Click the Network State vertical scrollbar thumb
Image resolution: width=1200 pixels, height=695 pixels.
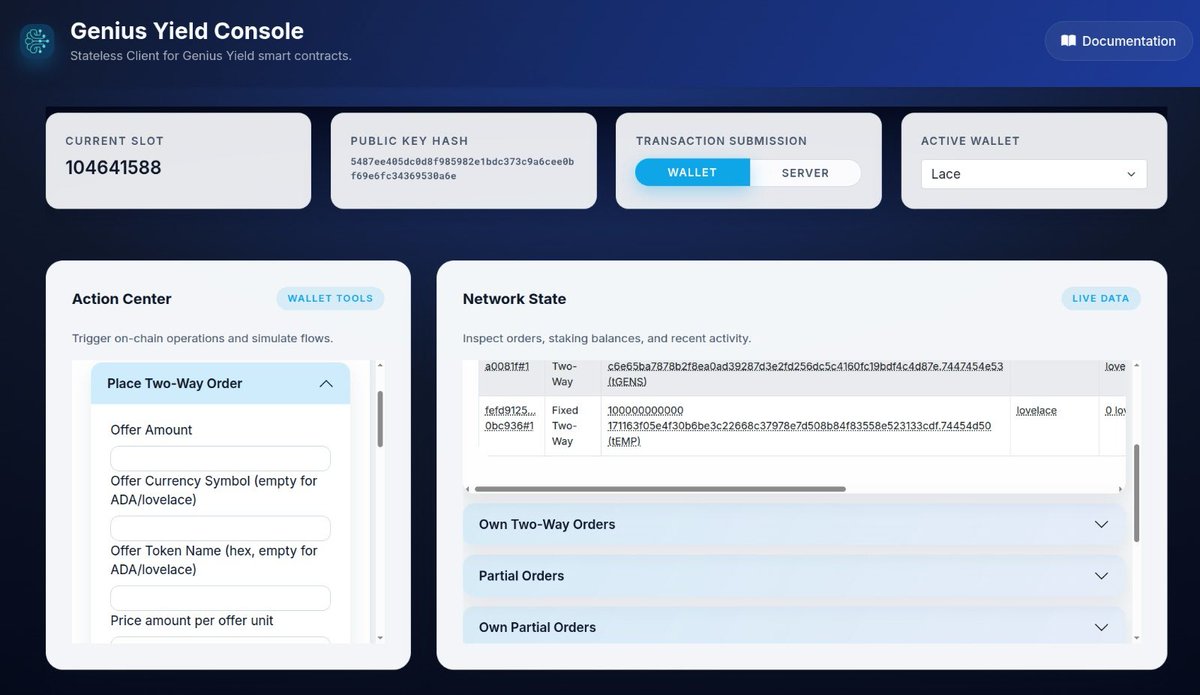(x=1136, y=493)
